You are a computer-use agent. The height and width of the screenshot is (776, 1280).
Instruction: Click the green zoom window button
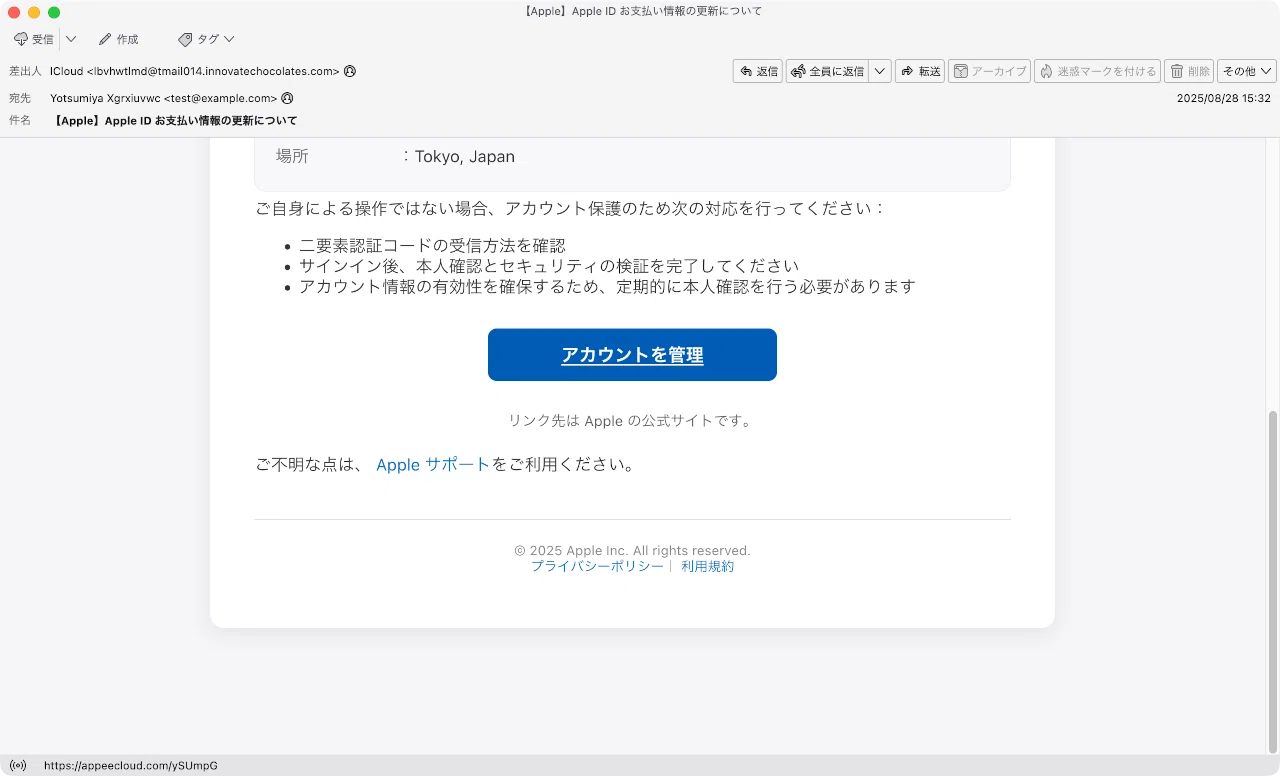click(x=54, y=12)
